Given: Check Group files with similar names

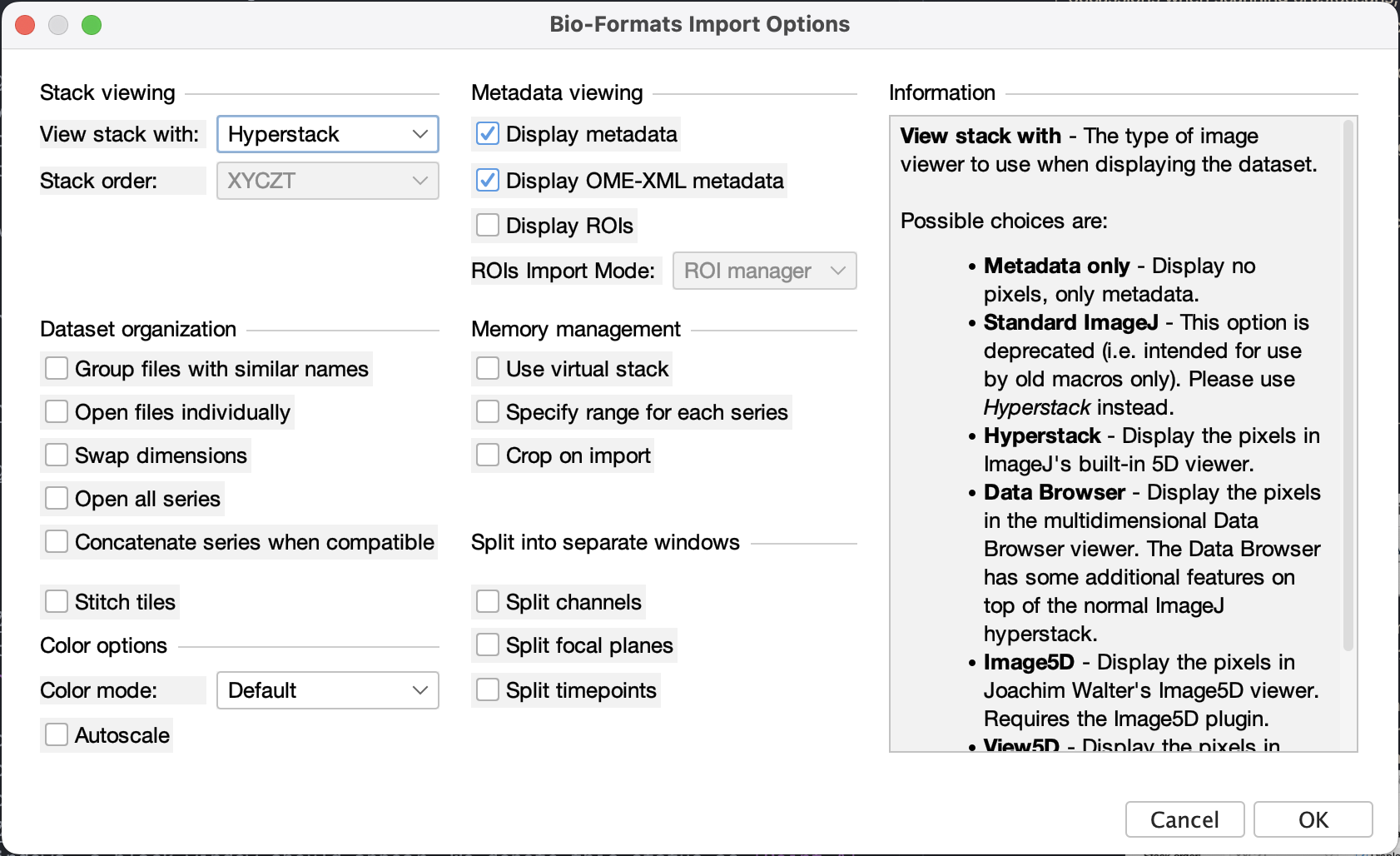Looking at the screenshot, I should click(57, 369).
